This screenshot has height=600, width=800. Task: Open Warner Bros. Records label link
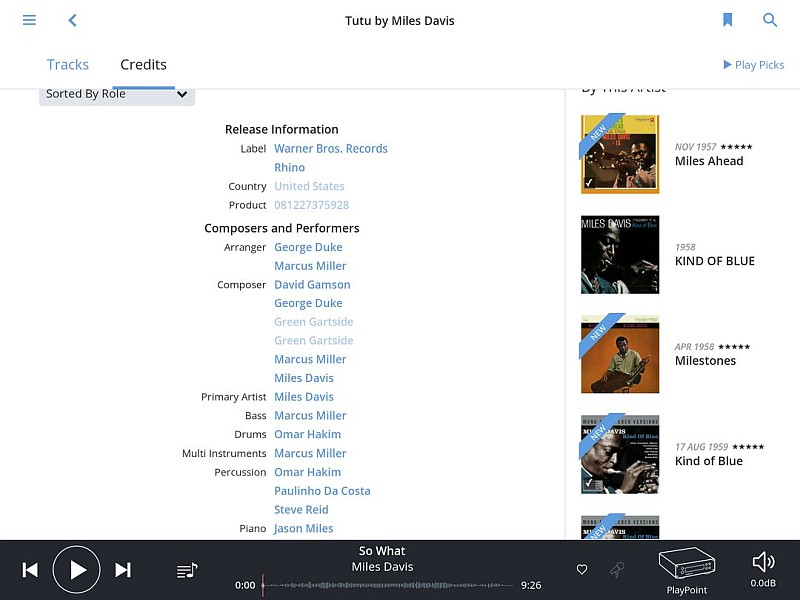[331, 148]
